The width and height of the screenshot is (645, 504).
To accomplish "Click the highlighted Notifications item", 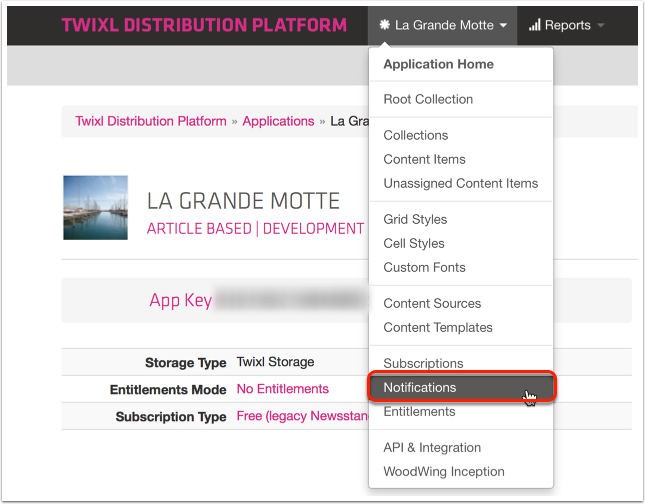I will tap(461, 387).
